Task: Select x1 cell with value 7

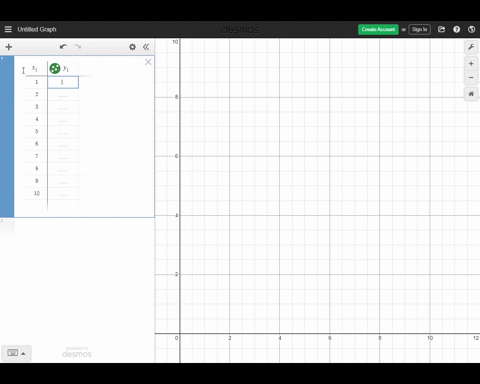Action: pyautogui.click(x=36, y=156)
